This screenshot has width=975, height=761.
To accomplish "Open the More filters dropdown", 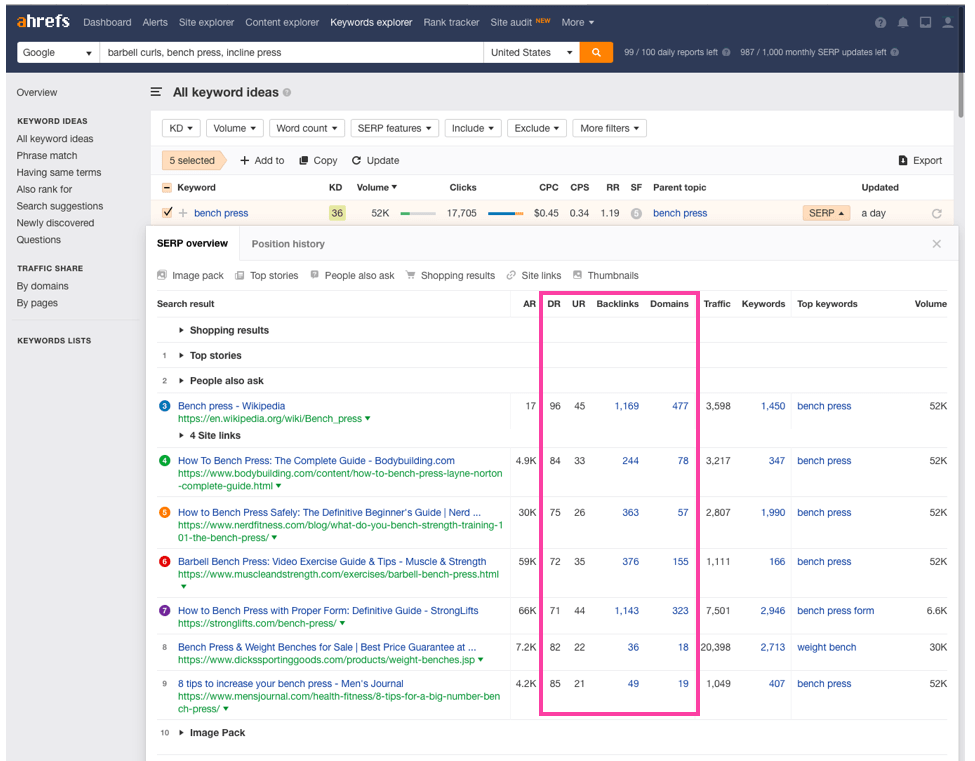I will tap(609, 128).
